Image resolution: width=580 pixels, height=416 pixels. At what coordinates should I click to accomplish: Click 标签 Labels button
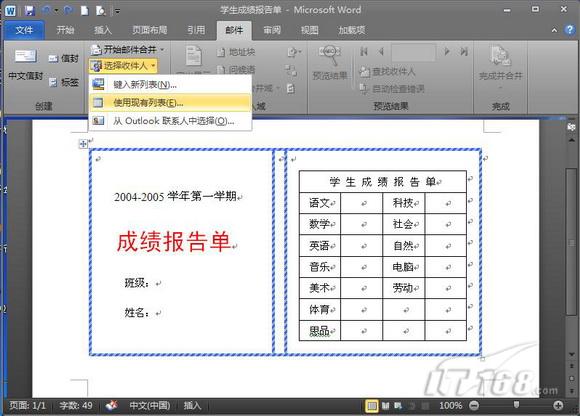pos(64,82)
